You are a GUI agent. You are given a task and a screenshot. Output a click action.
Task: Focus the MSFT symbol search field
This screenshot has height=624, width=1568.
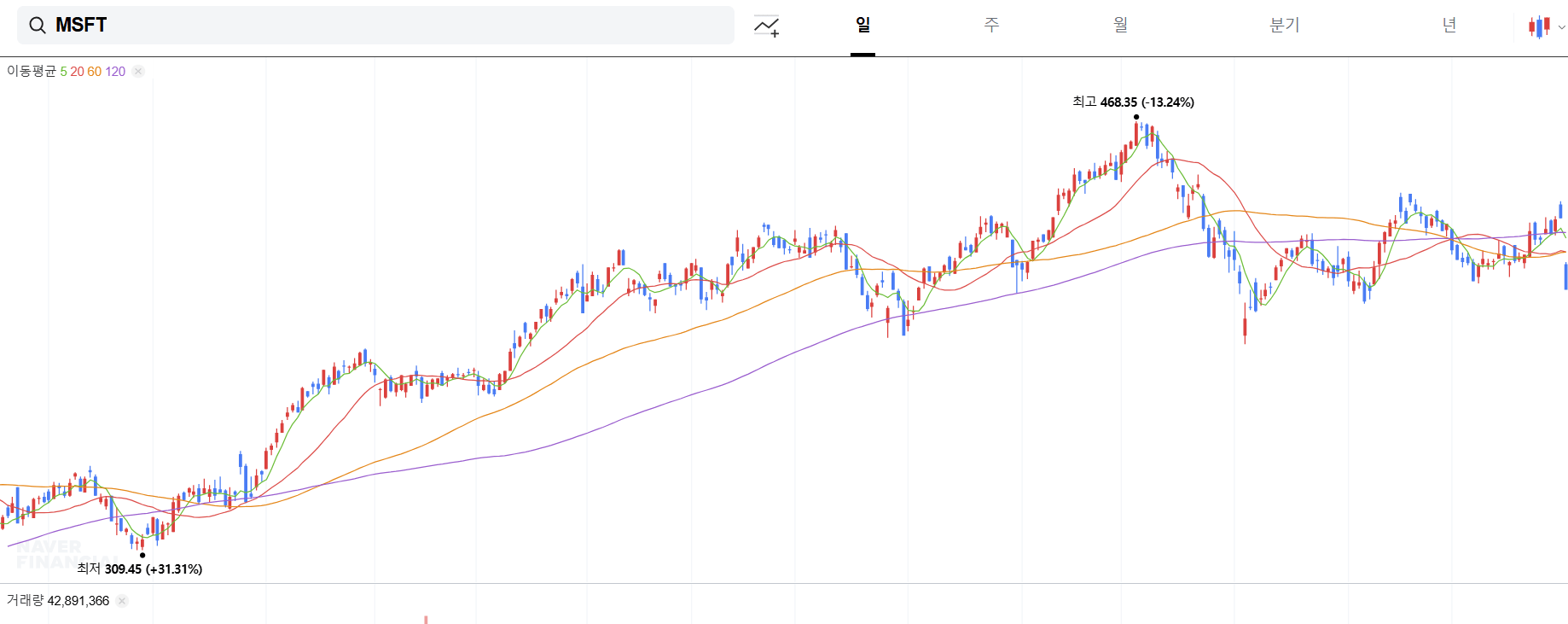375,26
